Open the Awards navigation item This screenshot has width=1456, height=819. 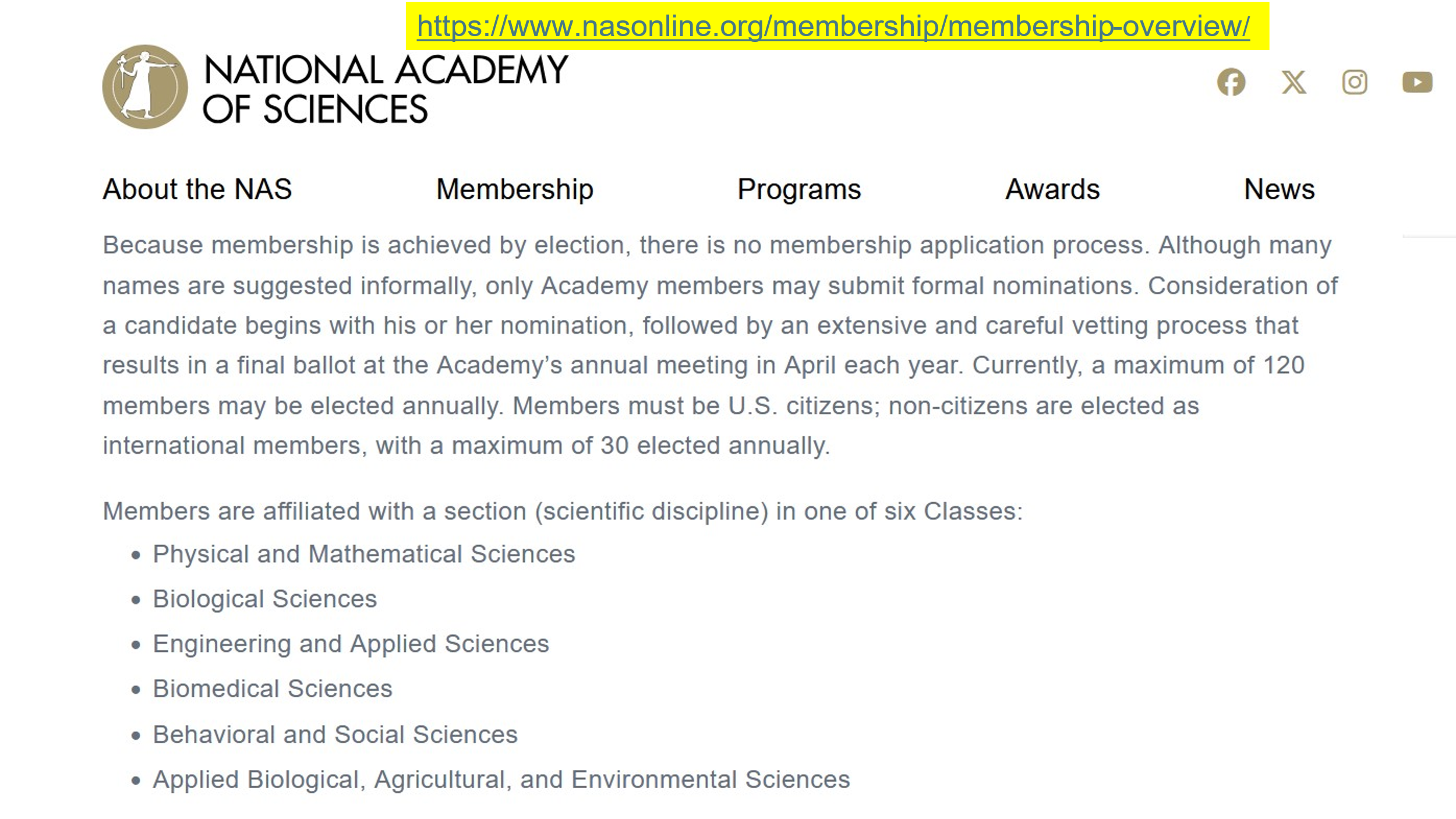coord(1052,189)
